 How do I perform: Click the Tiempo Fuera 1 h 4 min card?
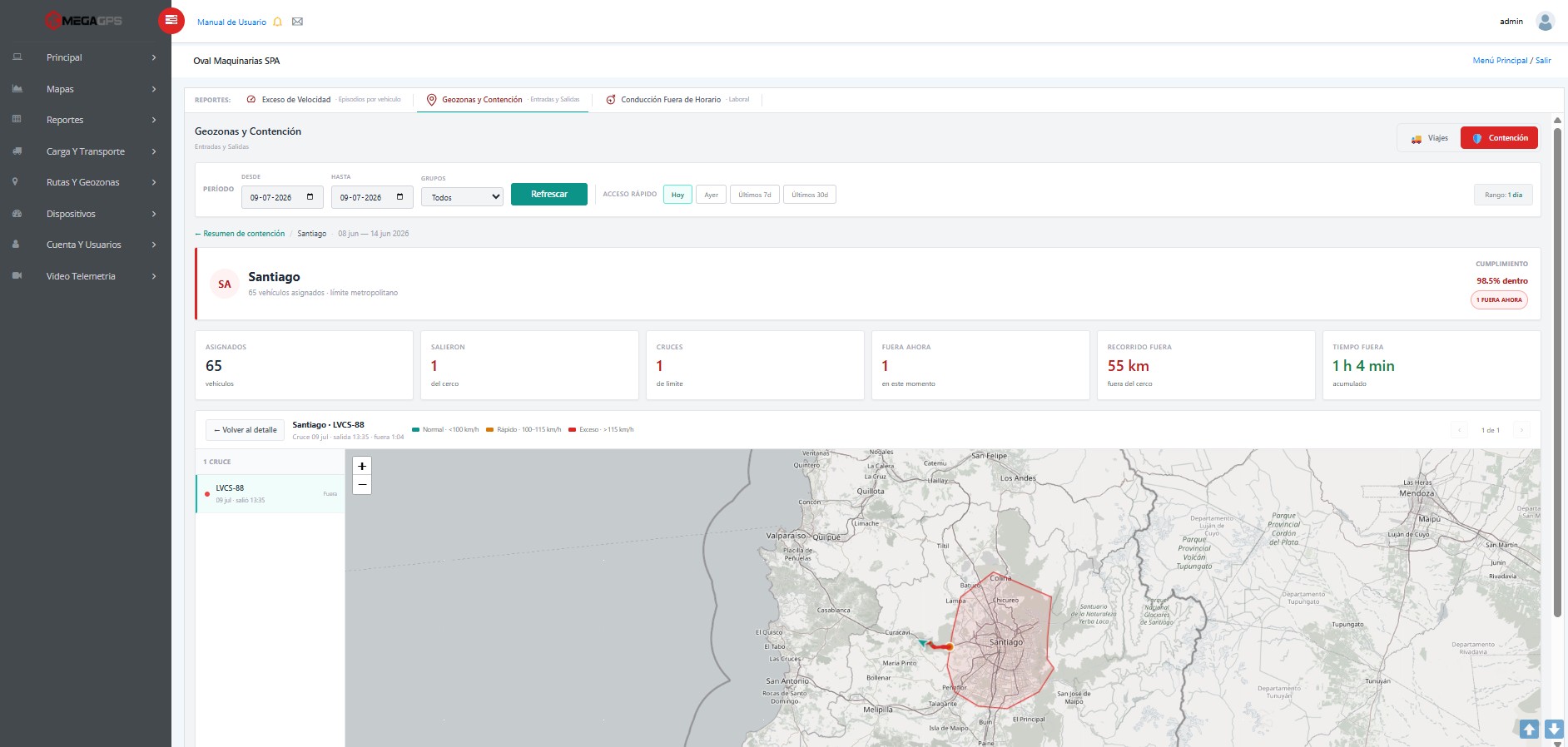click(1432, 365)
